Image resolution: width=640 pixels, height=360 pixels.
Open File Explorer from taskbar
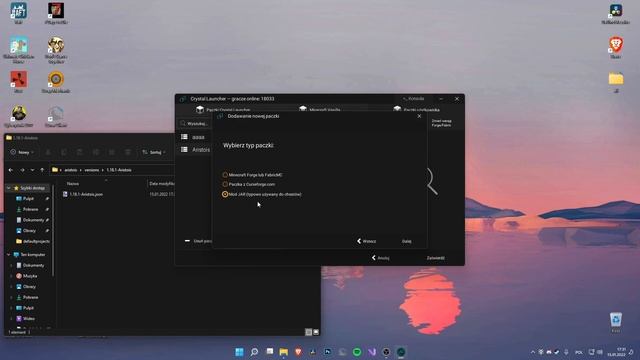284,352
